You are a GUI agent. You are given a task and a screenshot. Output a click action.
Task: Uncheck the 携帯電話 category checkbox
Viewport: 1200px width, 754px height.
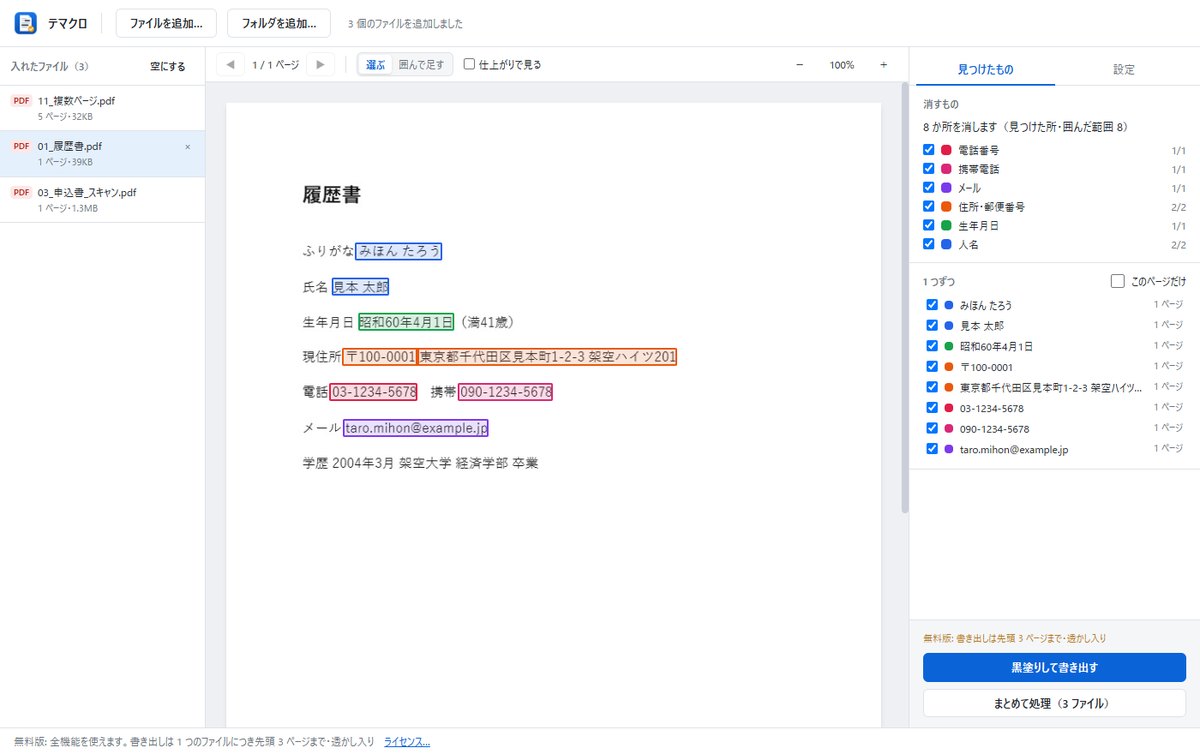928,169
